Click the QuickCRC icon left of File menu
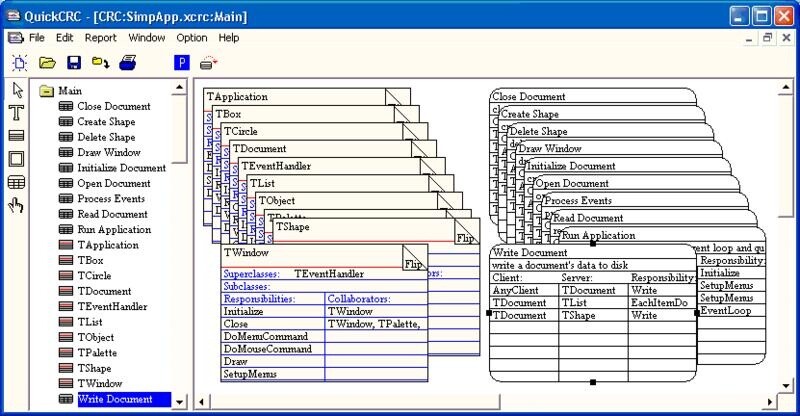The height and width of the screenshot is (416, 800). 16,38
